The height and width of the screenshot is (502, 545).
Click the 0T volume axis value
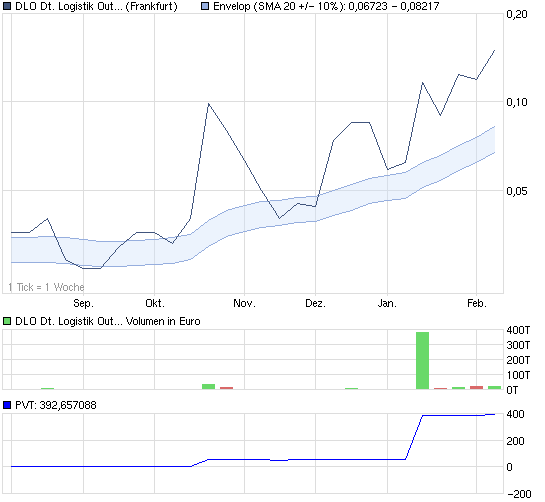[x=512, y=390]
